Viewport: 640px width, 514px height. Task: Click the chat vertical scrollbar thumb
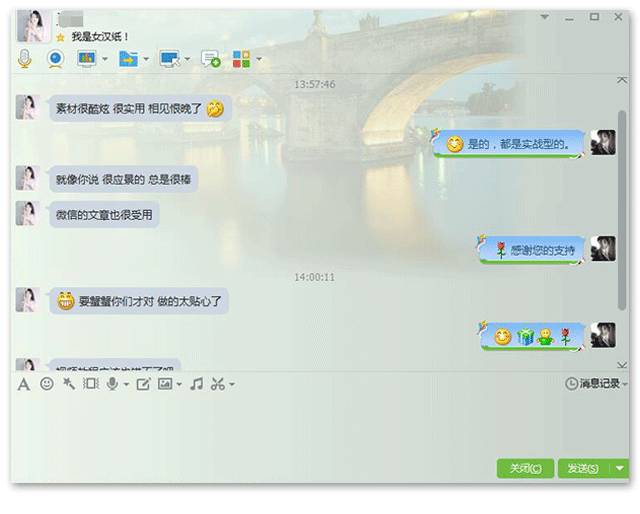tap(622, 210)
